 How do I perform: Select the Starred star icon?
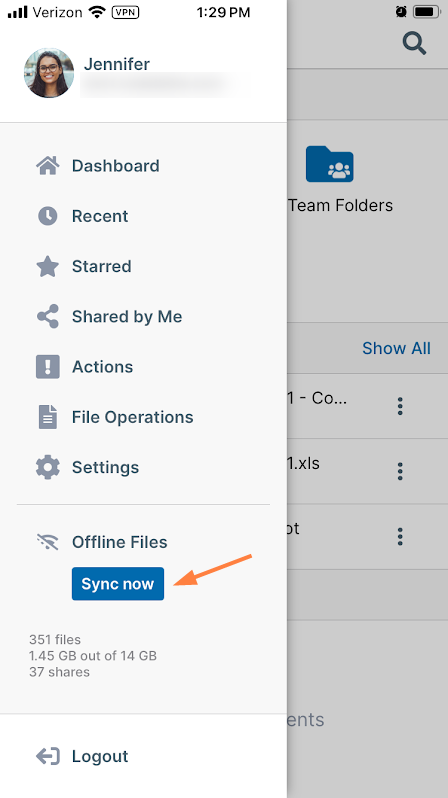pos(48,266)
